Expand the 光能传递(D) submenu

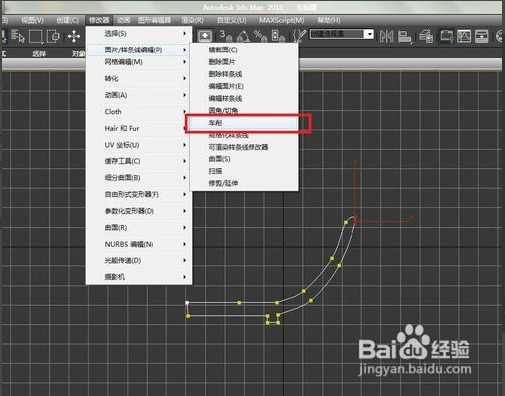(x=139, y=260)
